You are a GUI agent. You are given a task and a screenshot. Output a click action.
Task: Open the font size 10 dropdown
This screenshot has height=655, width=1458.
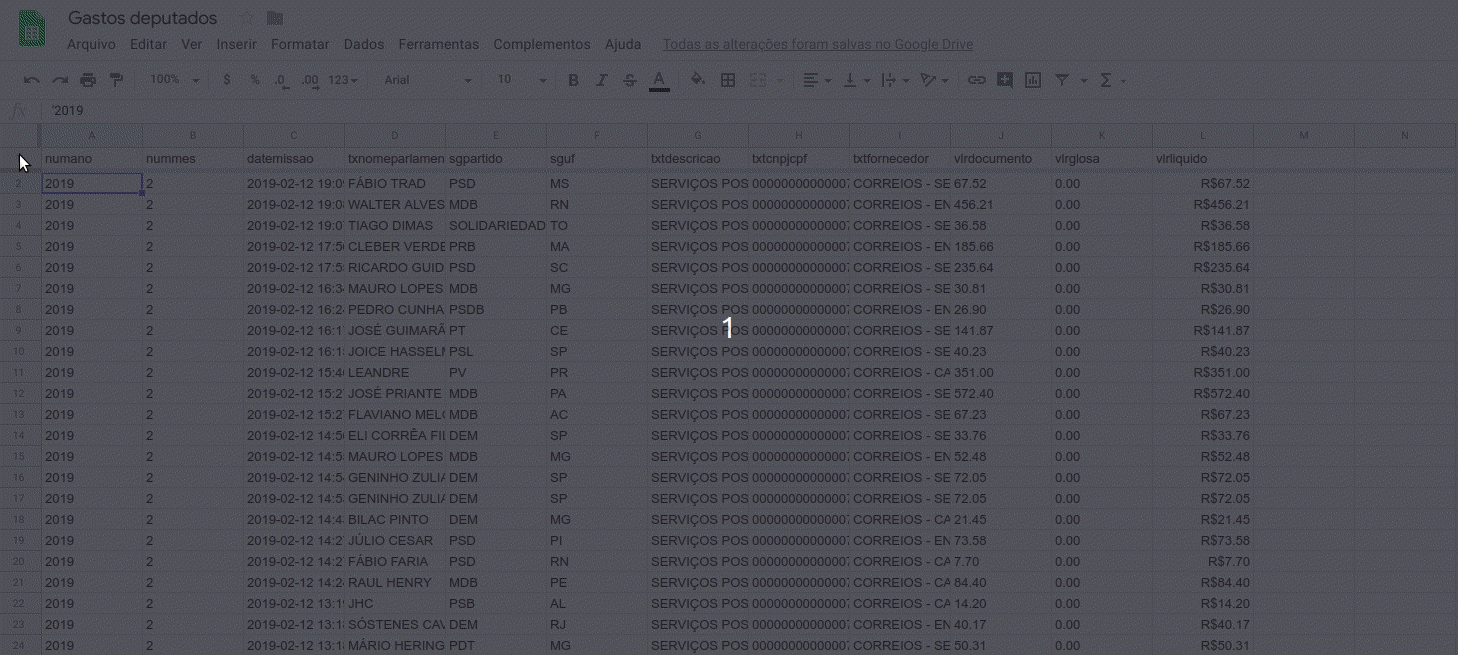[521, 80]
